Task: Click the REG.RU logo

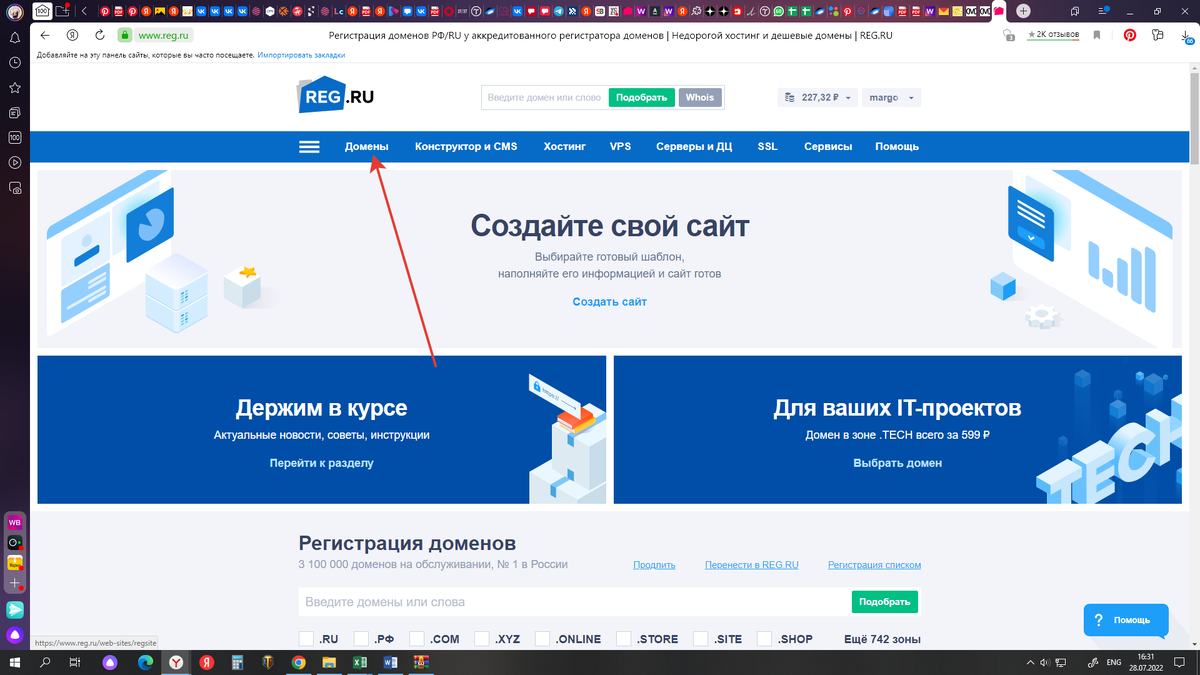Action: pos(336,95)
